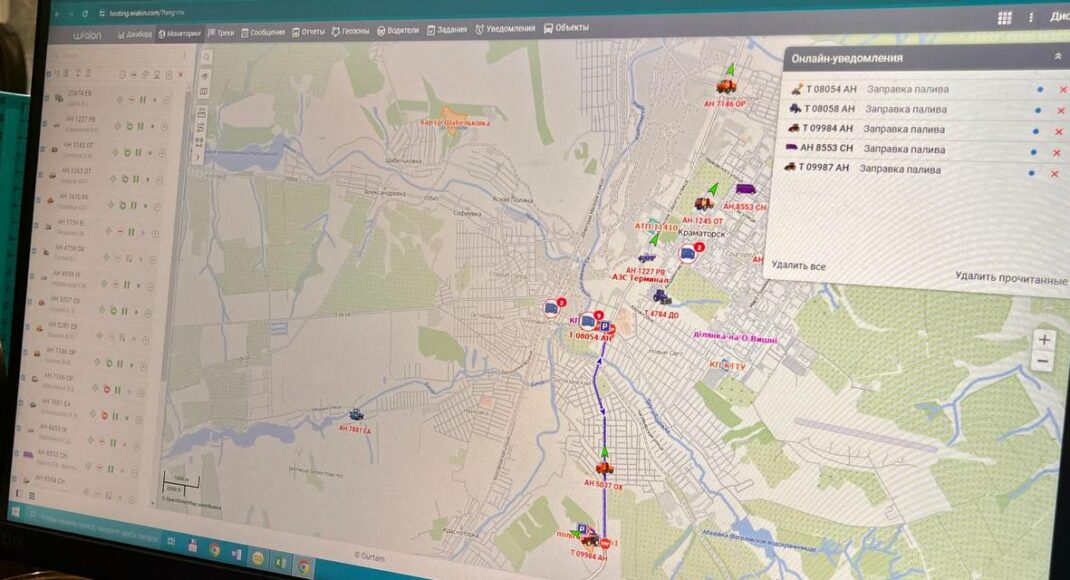Image resolution: width=1070 pixels, height=580 pixels.
Task: Toggle read dot for T 08054 AH notification
Action: (x=1039, y=89)
